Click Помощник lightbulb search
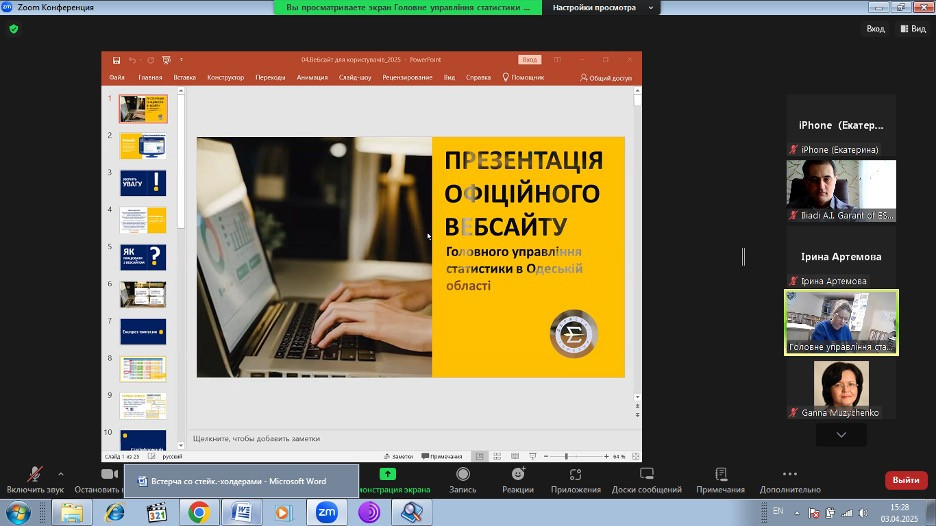Screen dimensions: 936x526 [523, 78]
